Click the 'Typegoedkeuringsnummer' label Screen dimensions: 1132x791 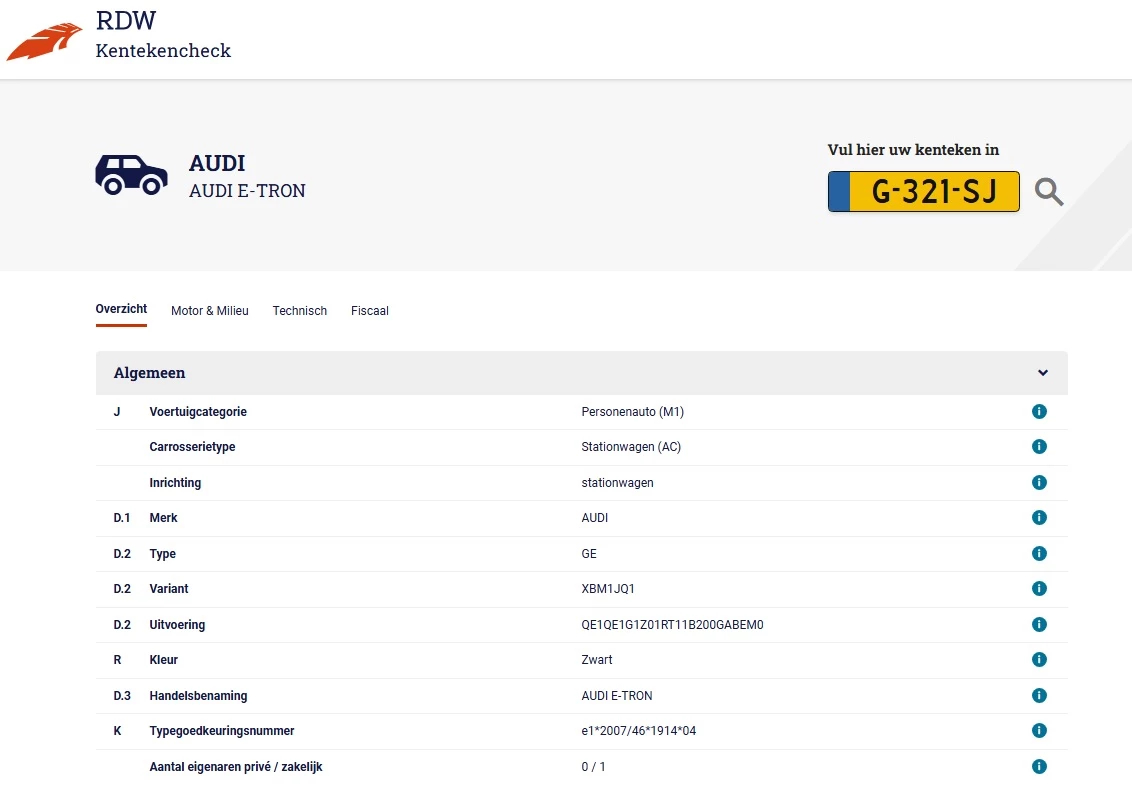pos(222,731)
